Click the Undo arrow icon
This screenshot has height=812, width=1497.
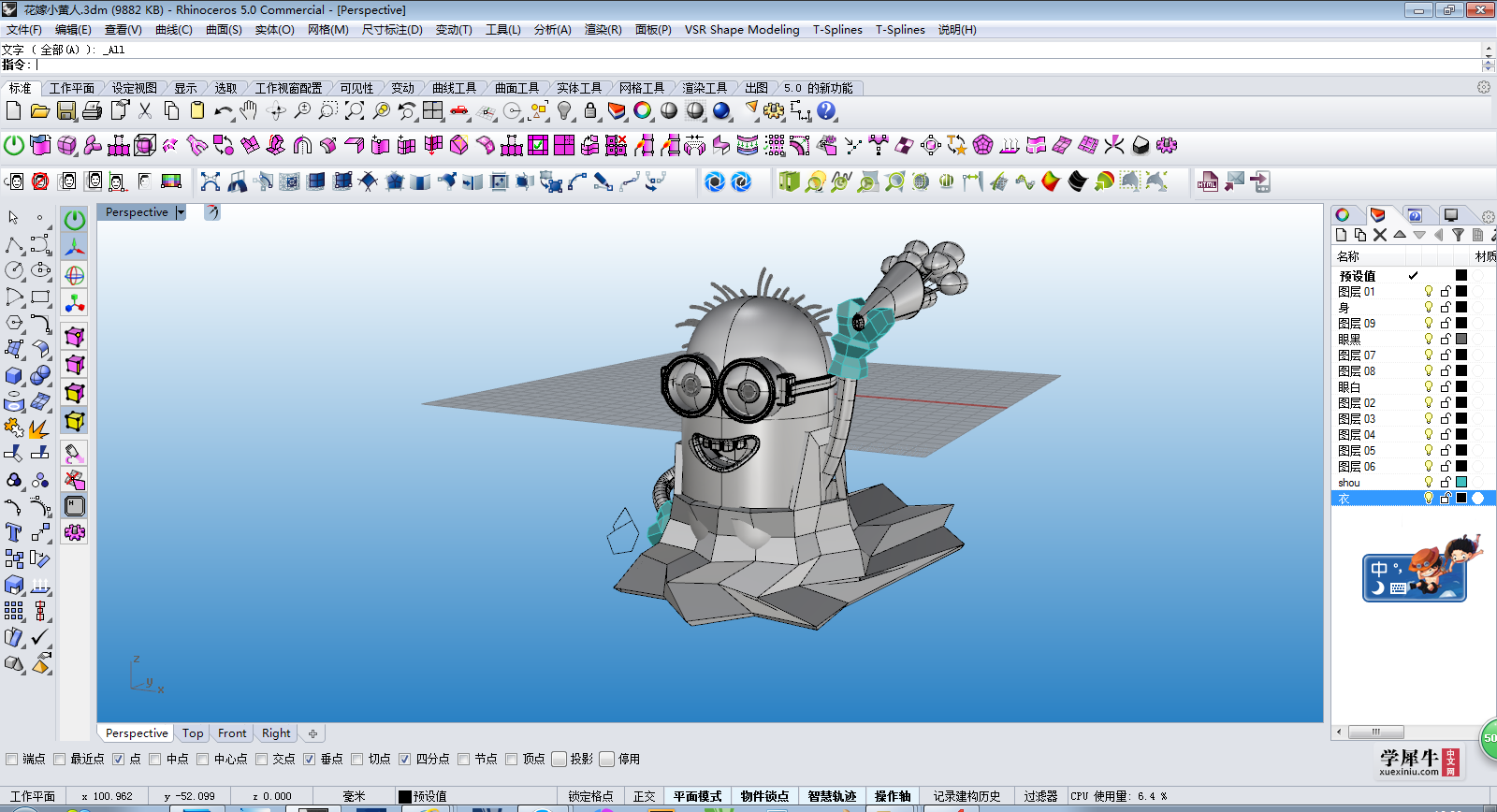223,110
